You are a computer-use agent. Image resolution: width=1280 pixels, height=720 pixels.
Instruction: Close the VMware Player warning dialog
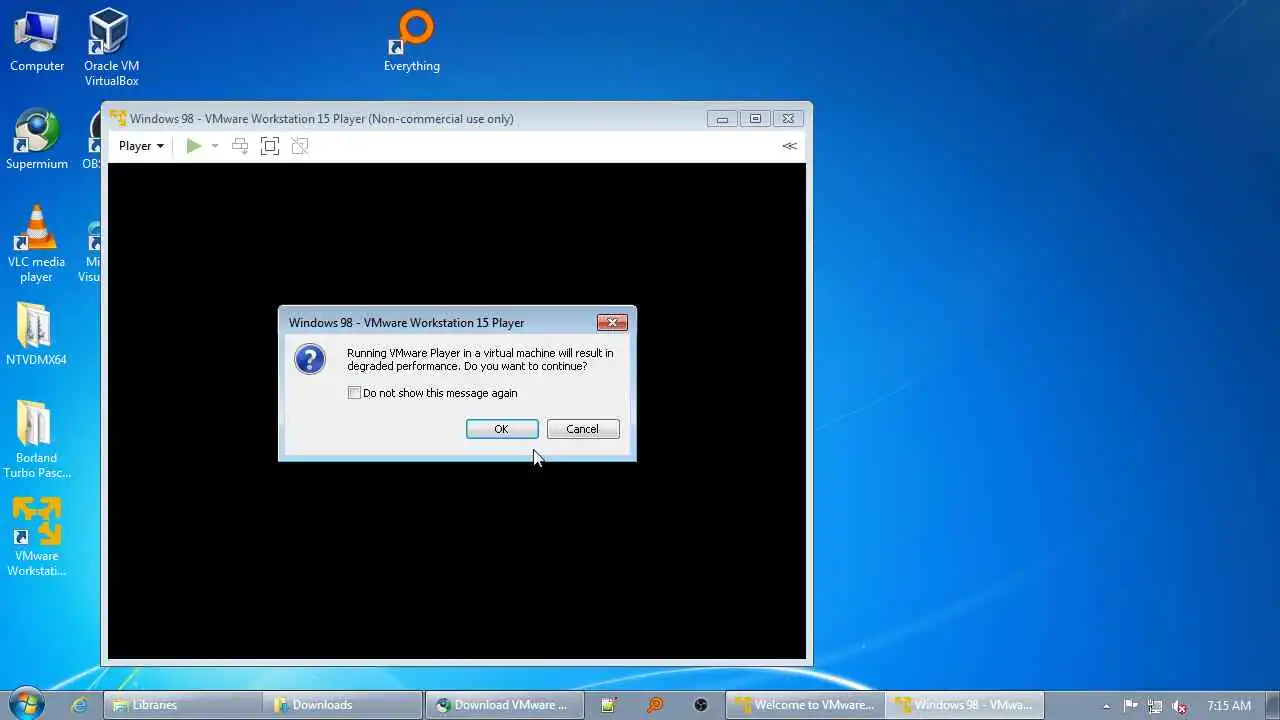point(612,322)
